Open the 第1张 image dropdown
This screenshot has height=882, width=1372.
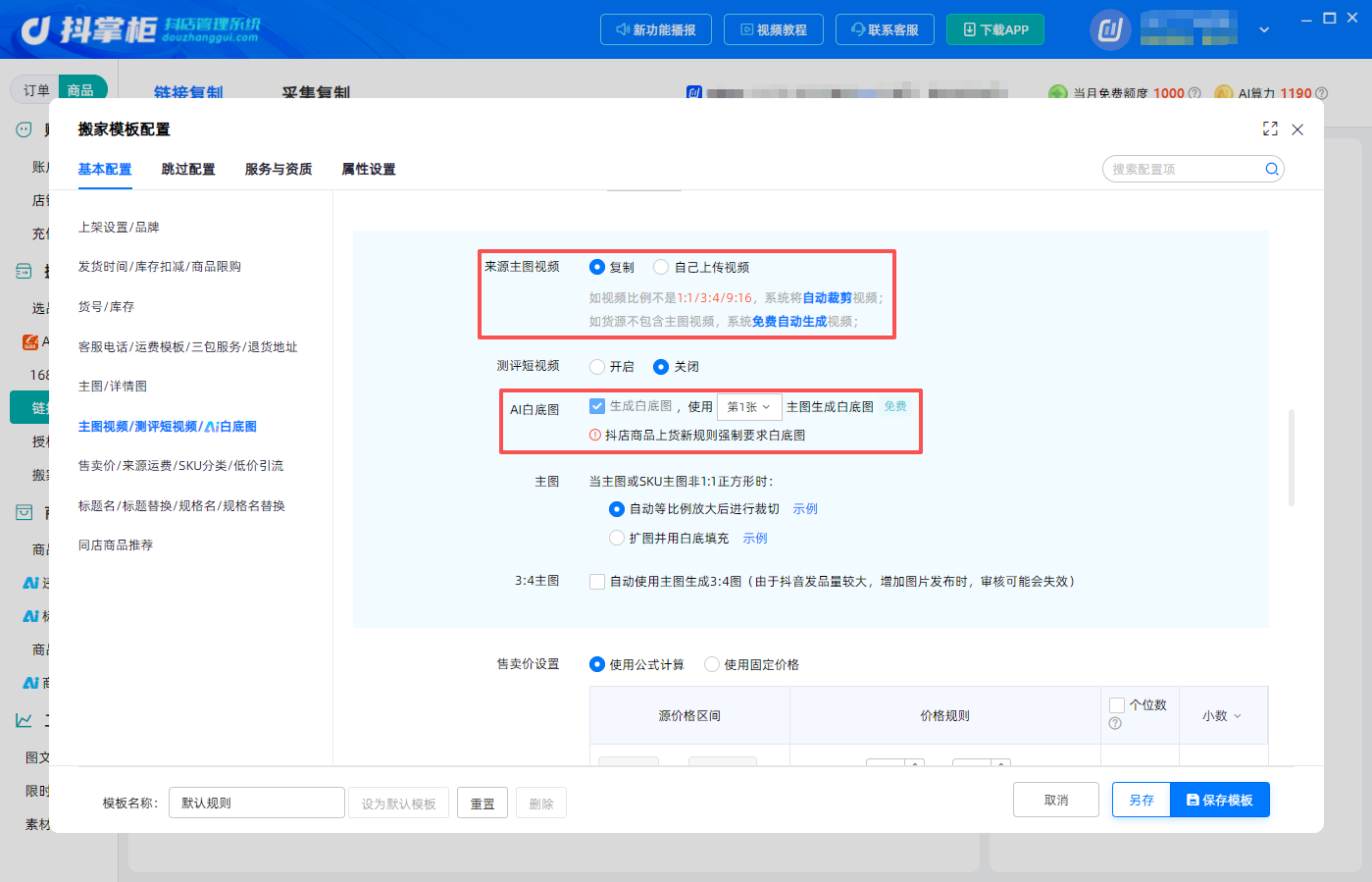click(x=749, y=407)
